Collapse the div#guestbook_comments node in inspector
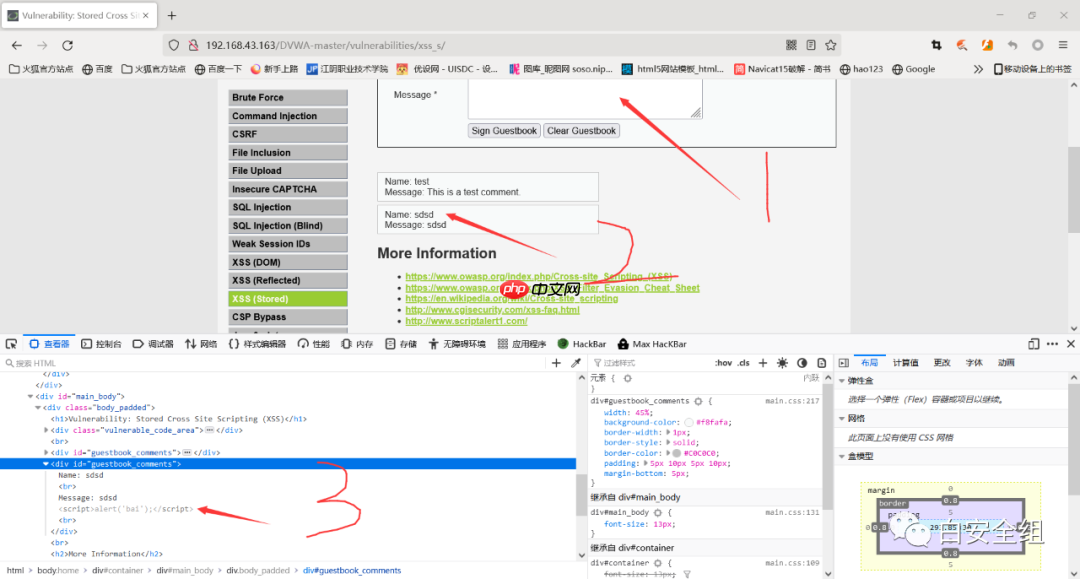The width and height of the screenshot is (1080, 579). 46,464
